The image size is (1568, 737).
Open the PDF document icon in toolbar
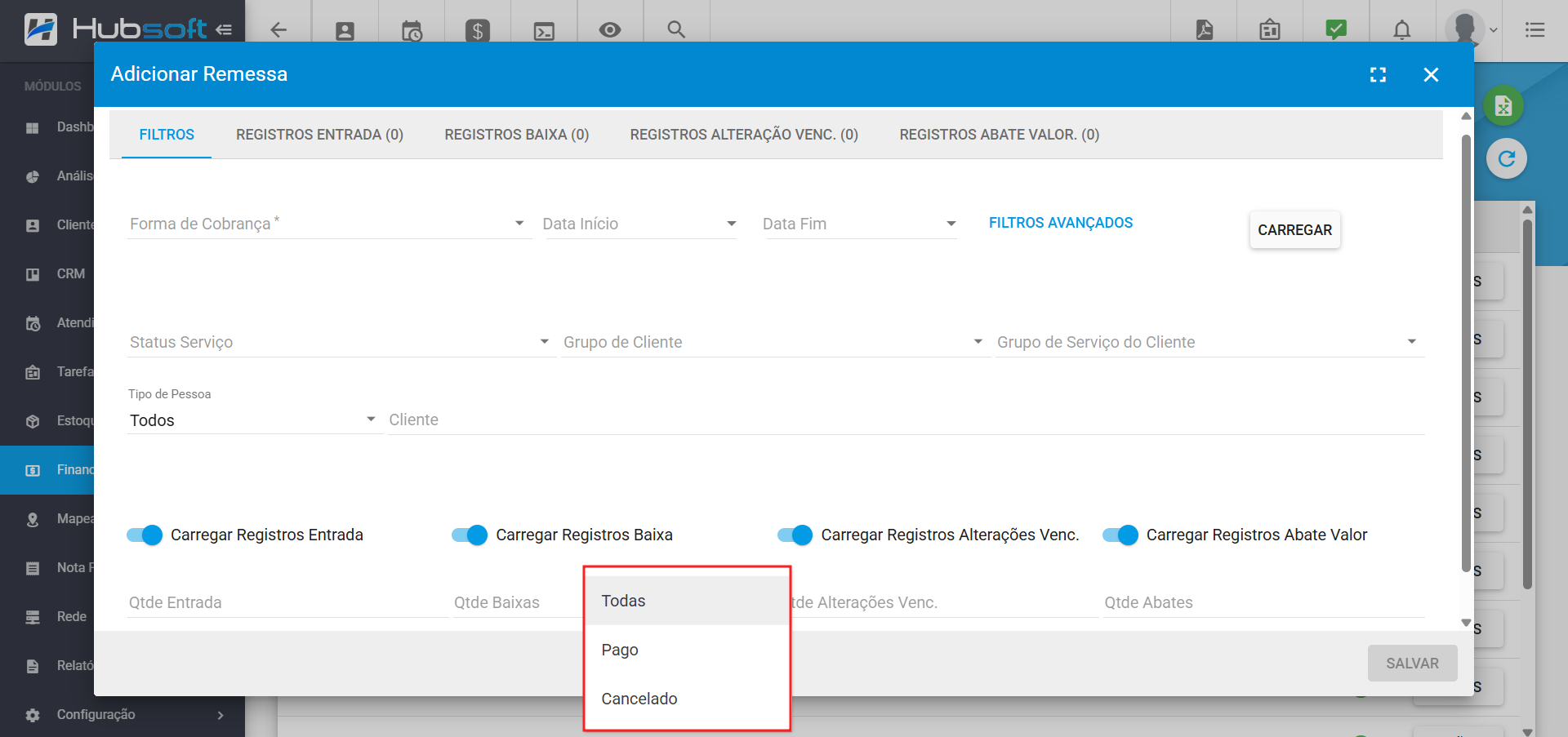point(1205,30)
